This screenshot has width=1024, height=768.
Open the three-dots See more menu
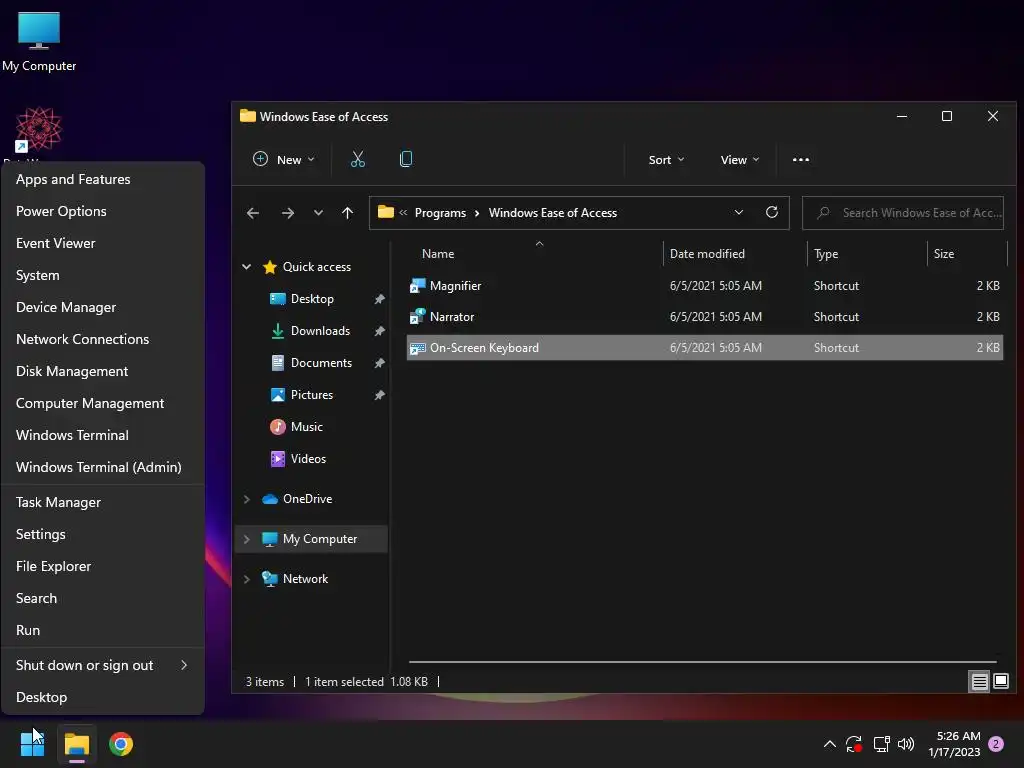coord(801,159)
